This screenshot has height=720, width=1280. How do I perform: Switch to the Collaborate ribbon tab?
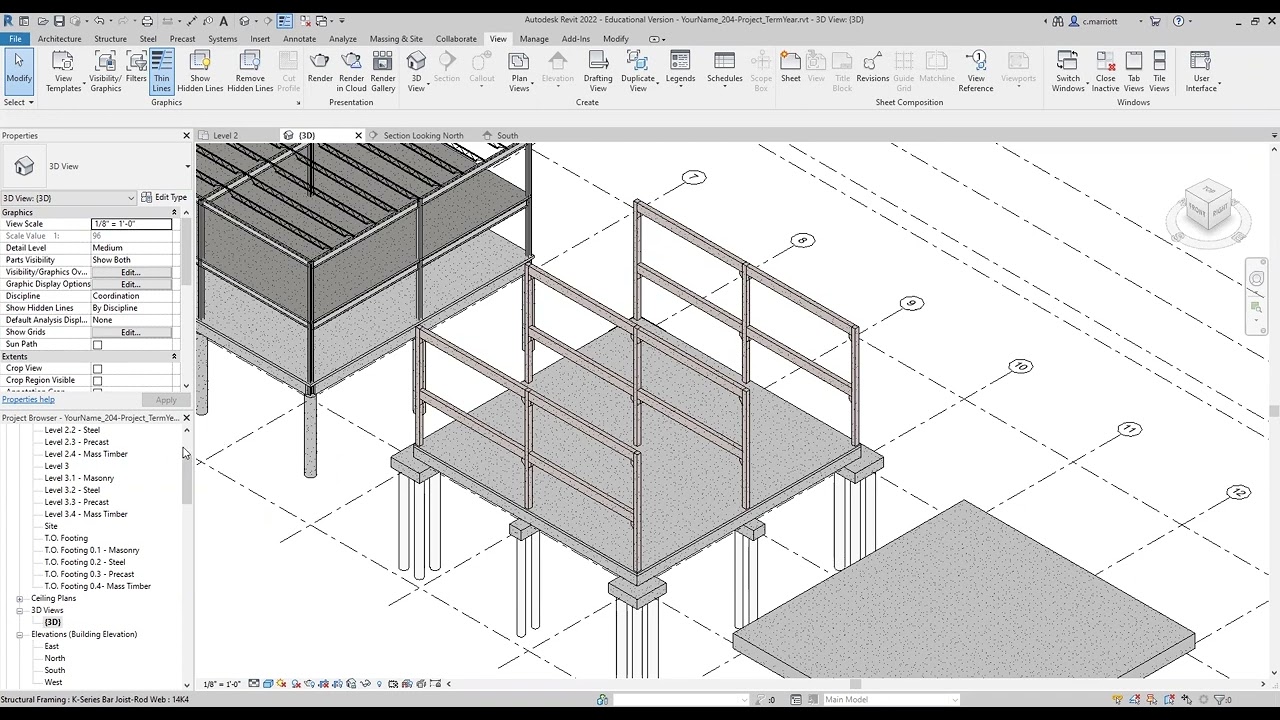(x=456, y=39)
